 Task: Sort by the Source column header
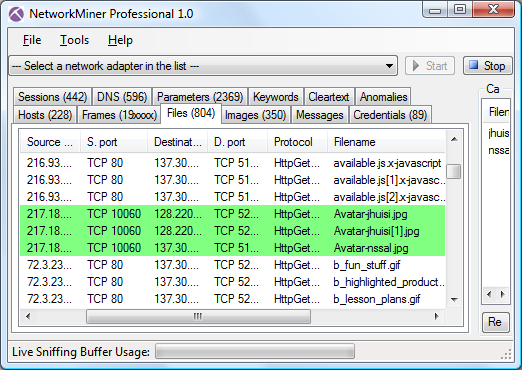[50, 142]
